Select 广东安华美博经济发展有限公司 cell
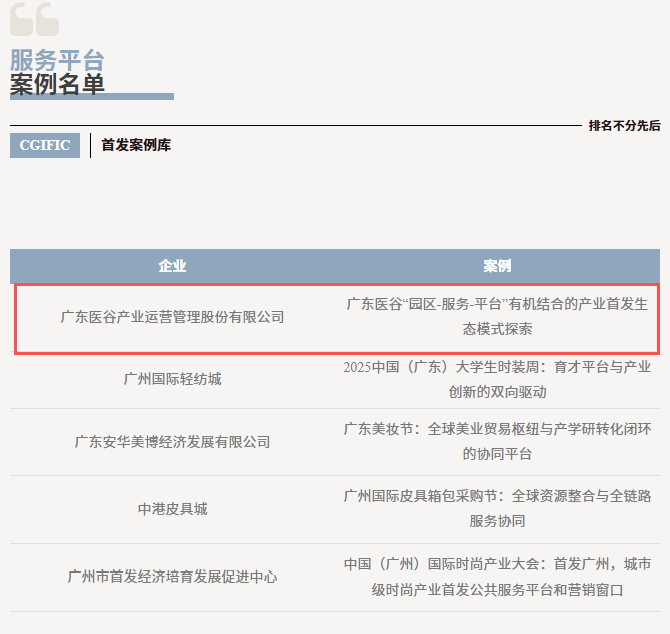The height and width of the screenshot is (634, 670). pyautogui.click(x=173, y=442)
